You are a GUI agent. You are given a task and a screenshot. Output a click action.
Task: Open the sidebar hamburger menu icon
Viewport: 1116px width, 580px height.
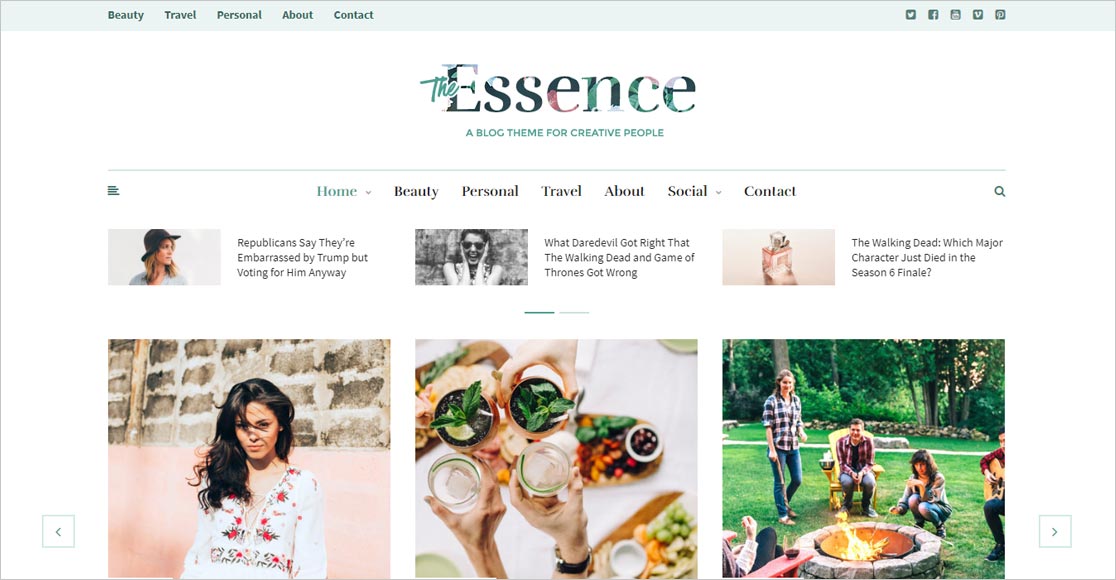point(113,191)
